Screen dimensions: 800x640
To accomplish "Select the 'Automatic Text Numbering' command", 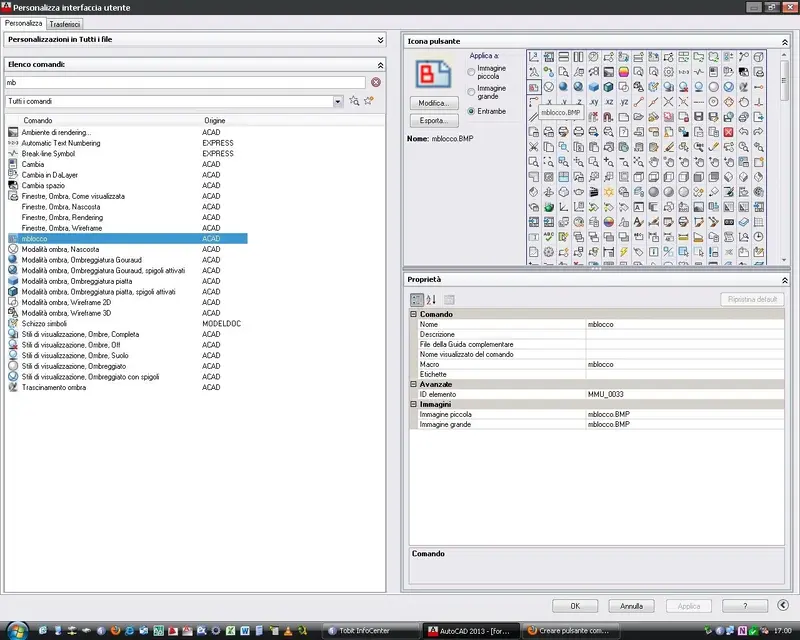I will tap(128, 143).
